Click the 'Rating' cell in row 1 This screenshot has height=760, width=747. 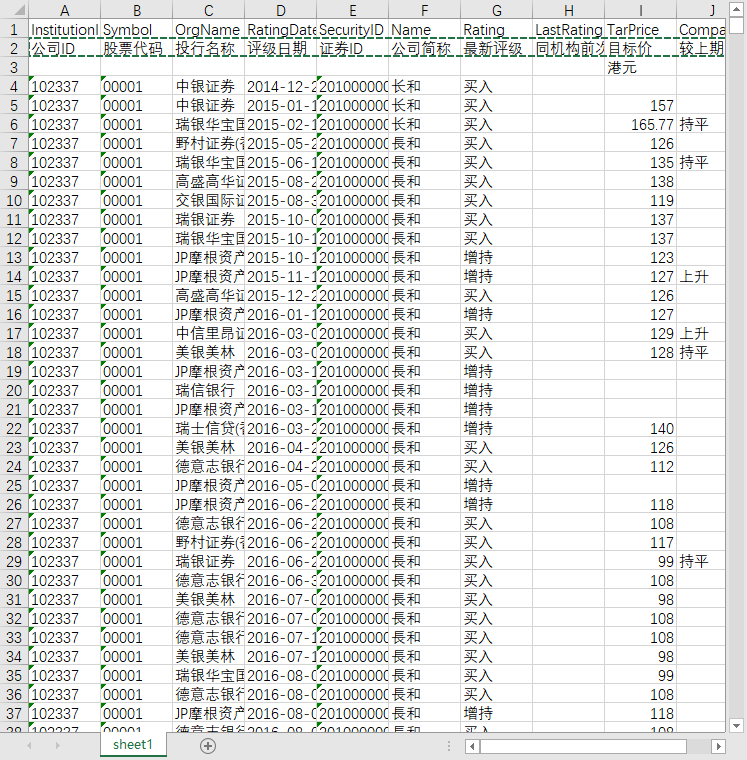[496, 30]
